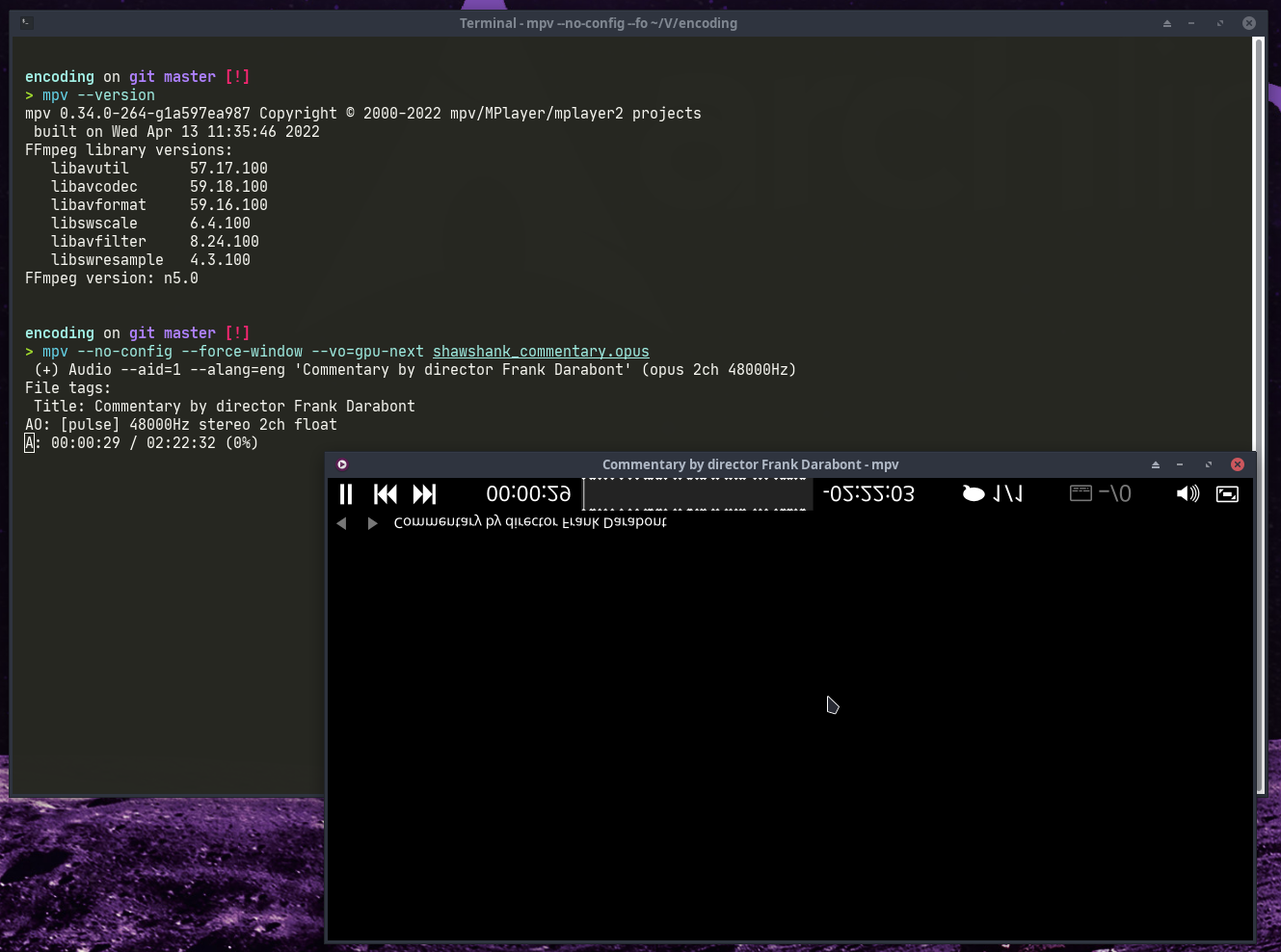The width and height of the screenshot is (1281, 952).
Task: Cycle the audio track via the 1/1 icon
Action: 1002,493
